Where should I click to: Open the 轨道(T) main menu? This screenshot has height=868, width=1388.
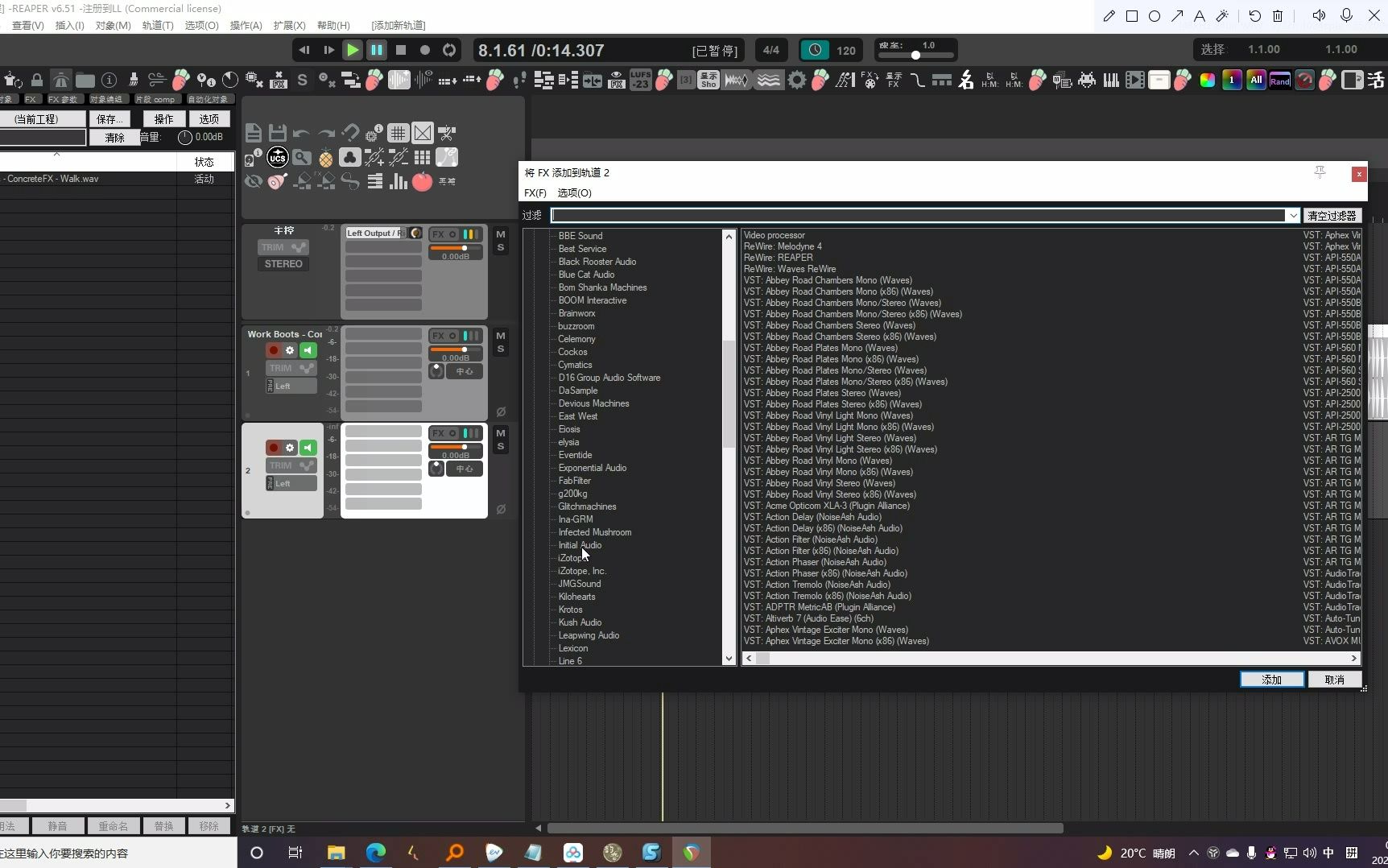[158, 26]
